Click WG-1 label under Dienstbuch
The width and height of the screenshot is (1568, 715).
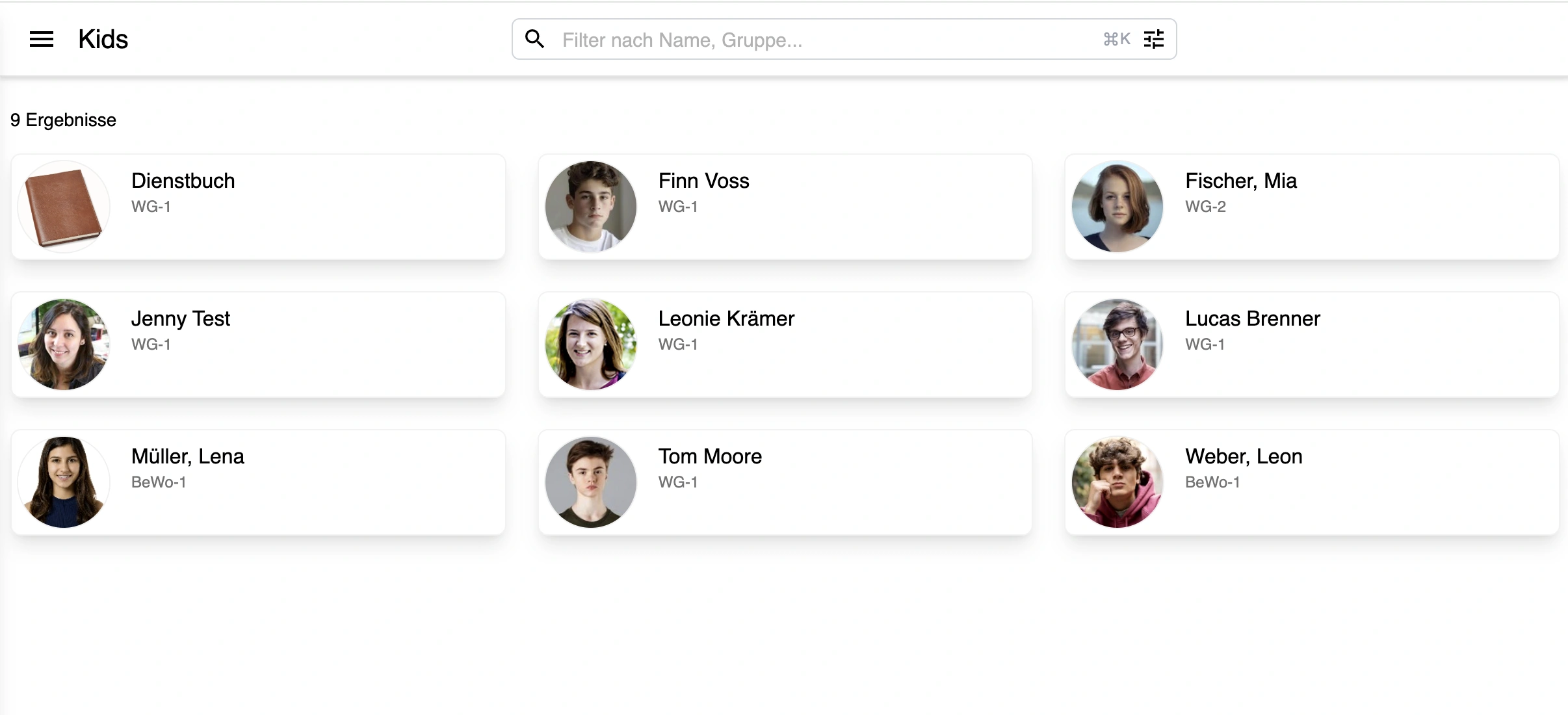click(151, 207)
